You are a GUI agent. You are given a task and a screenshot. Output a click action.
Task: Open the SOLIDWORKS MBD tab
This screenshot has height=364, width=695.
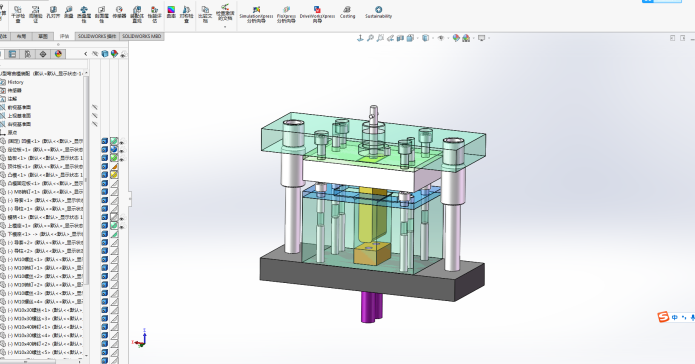click(x=141, y=36)
